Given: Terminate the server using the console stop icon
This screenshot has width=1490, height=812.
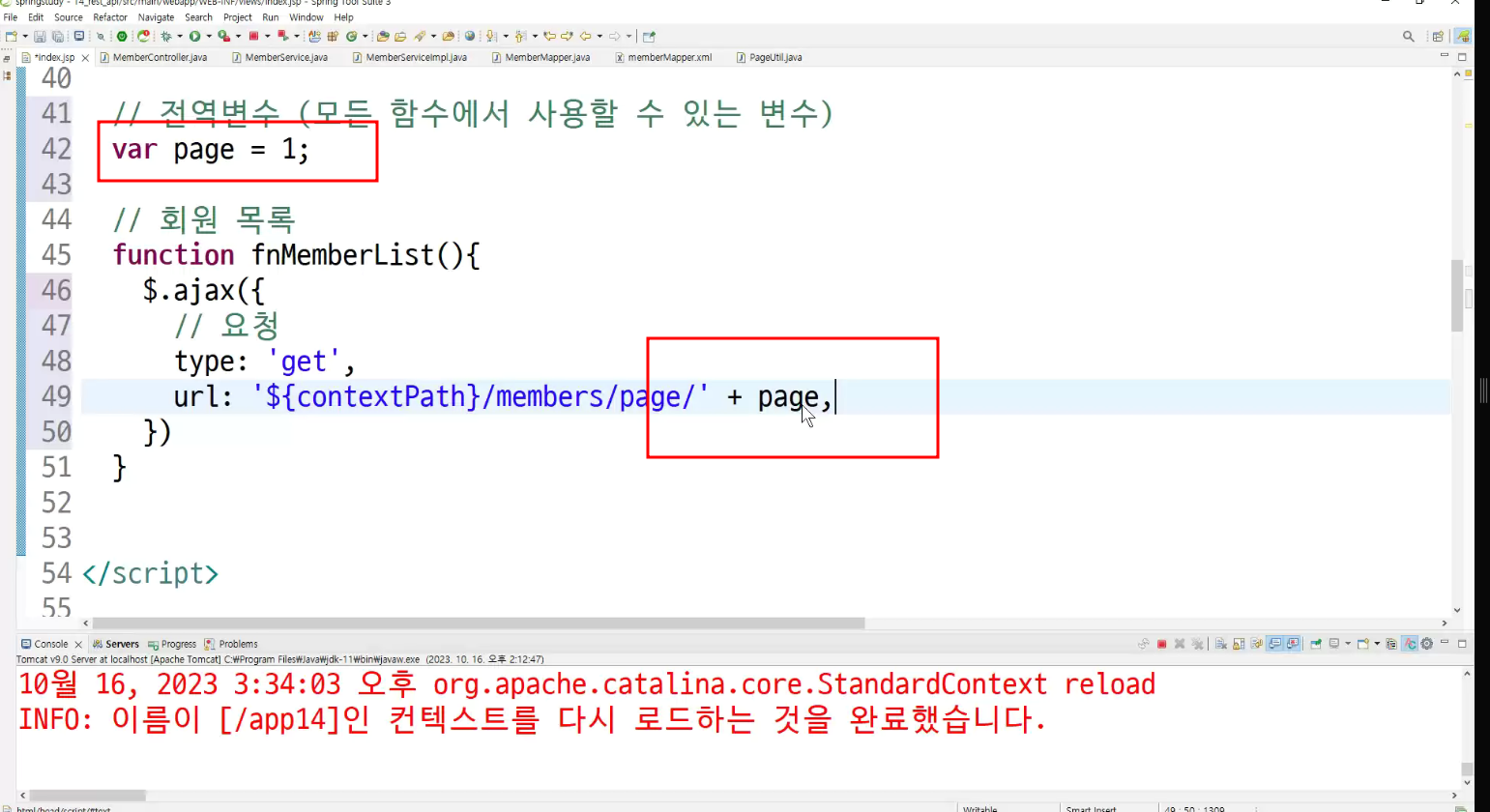Looking at the screenshot, I should [1162, 644].
